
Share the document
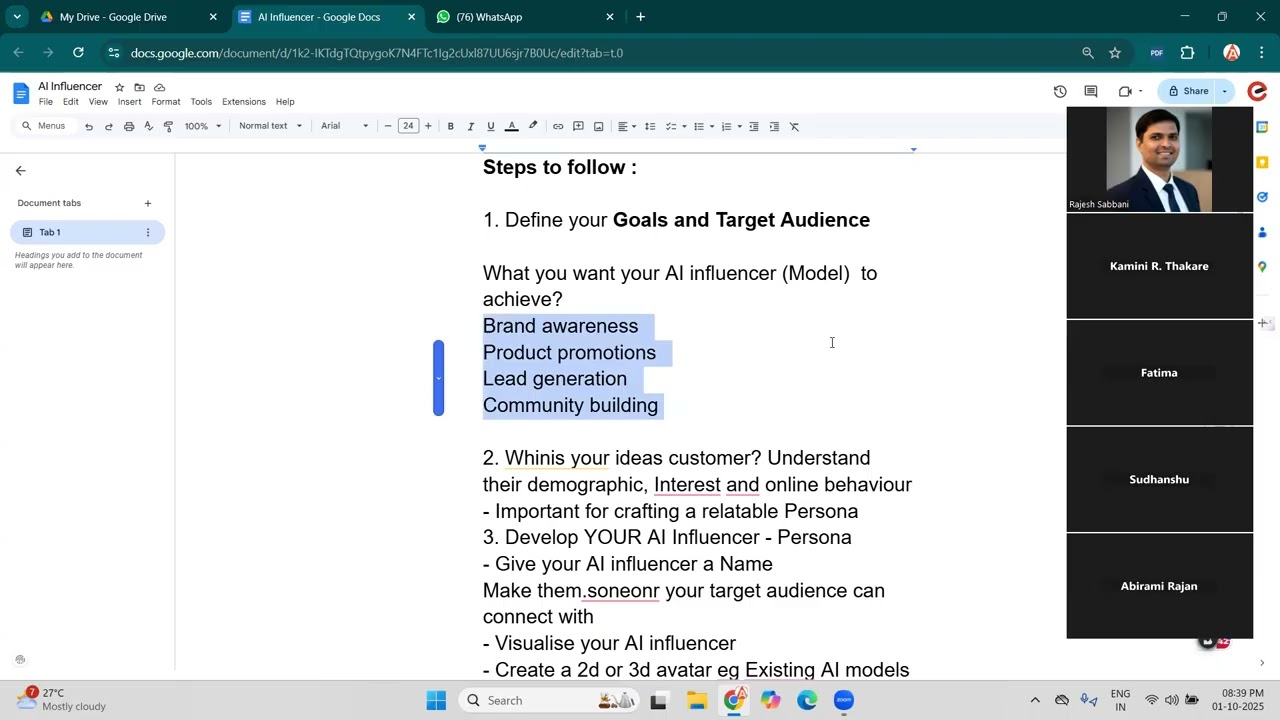pos(1188,91)
